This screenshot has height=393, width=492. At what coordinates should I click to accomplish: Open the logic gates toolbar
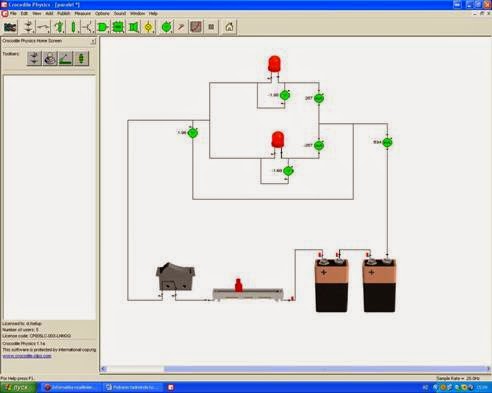(103, 27)
